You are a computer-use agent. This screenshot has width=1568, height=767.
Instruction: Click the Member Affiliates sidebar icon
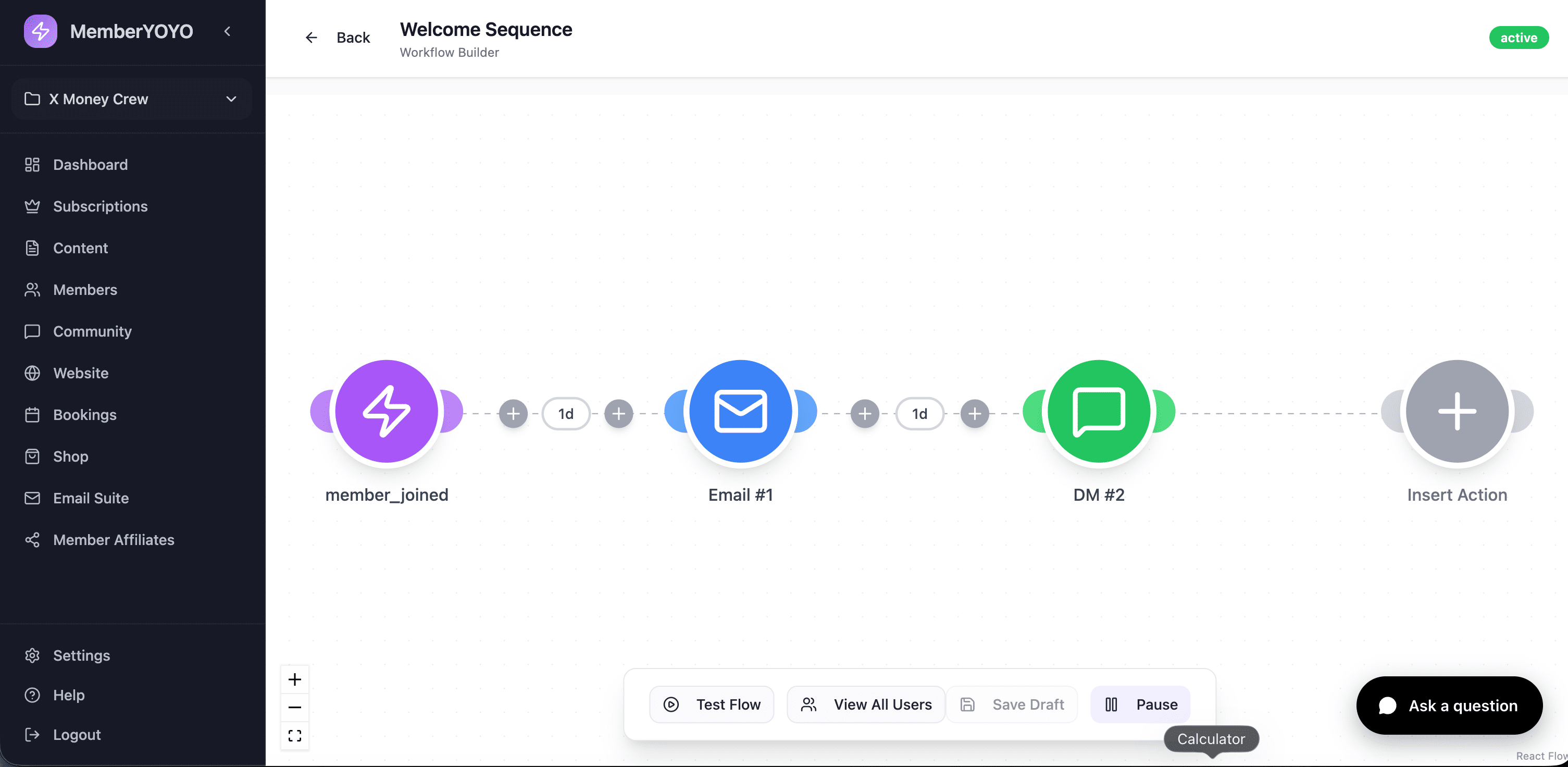[33, 540]
